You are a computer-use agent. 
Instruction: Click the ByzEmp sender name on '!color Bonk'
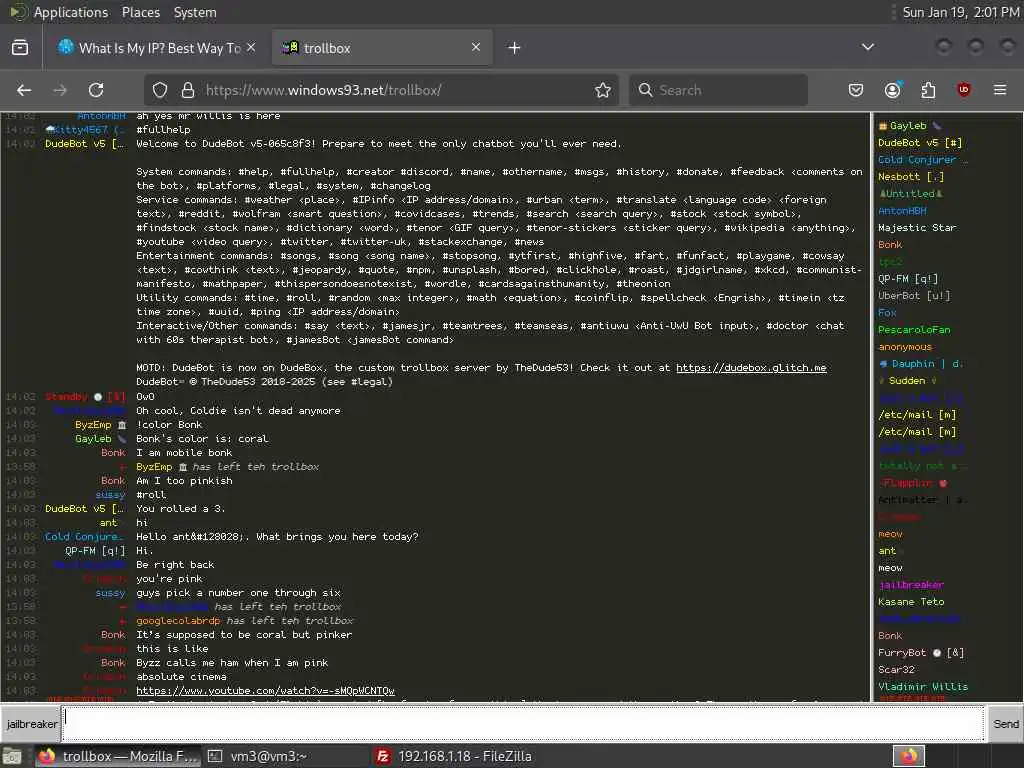(91, 424)
